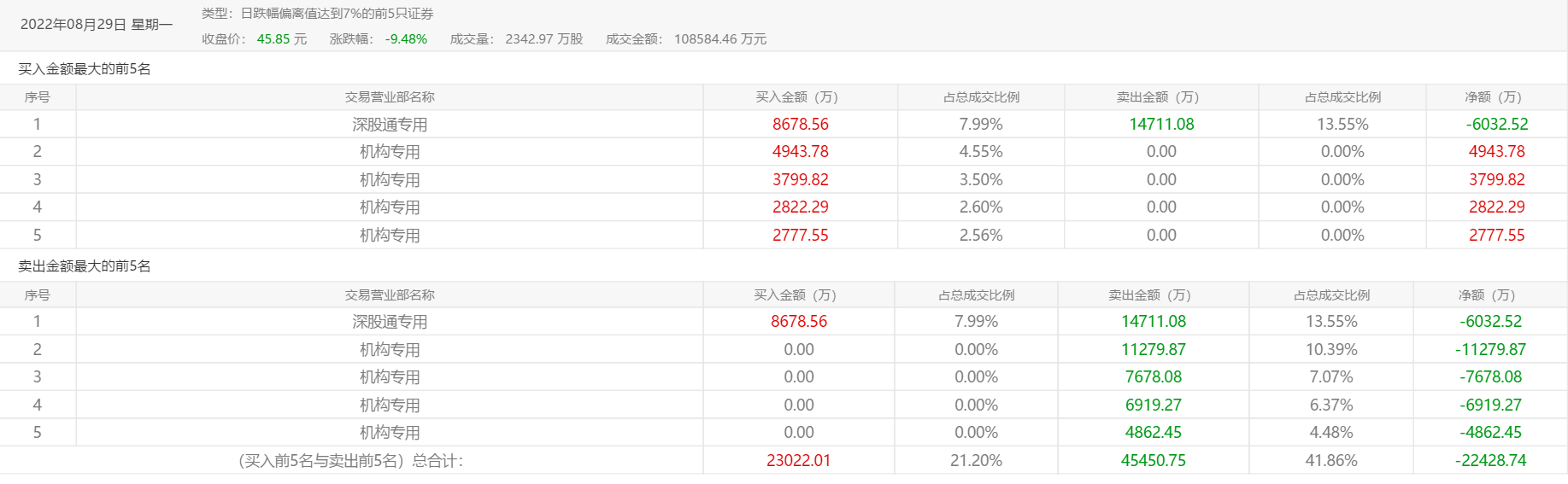Image resolution: width=1568 pixels, height=484 pixels.
Task: Click the 交易营业部名称 header in the buy table
Action: coord(390,97)
